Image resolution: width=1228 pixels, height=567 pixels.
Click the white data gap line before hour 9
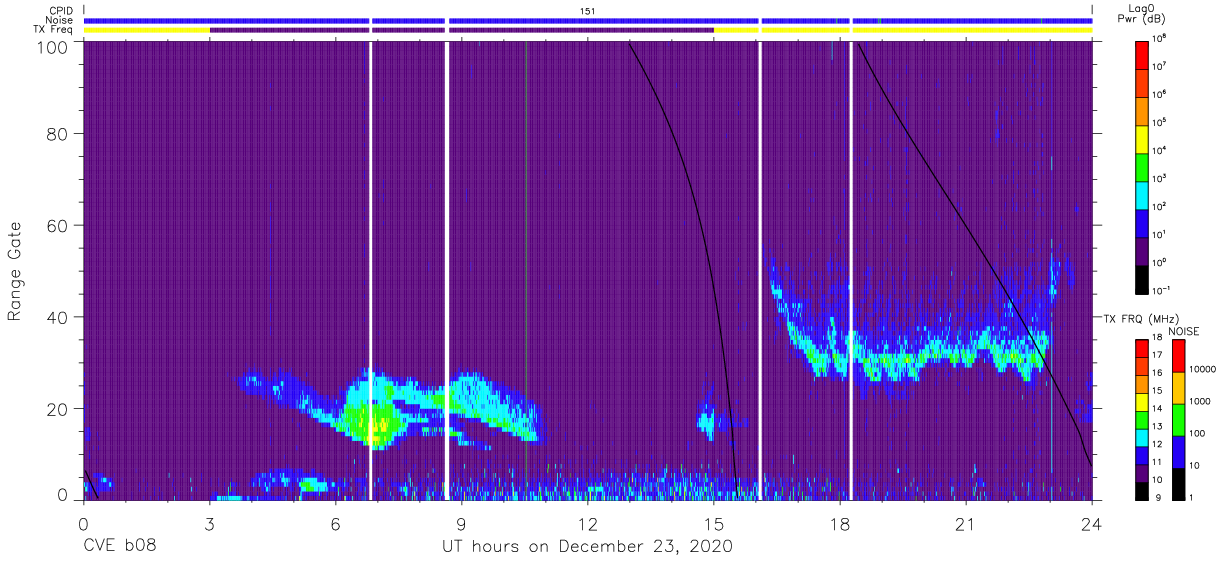pyautogui.click(x=446, y=270)
